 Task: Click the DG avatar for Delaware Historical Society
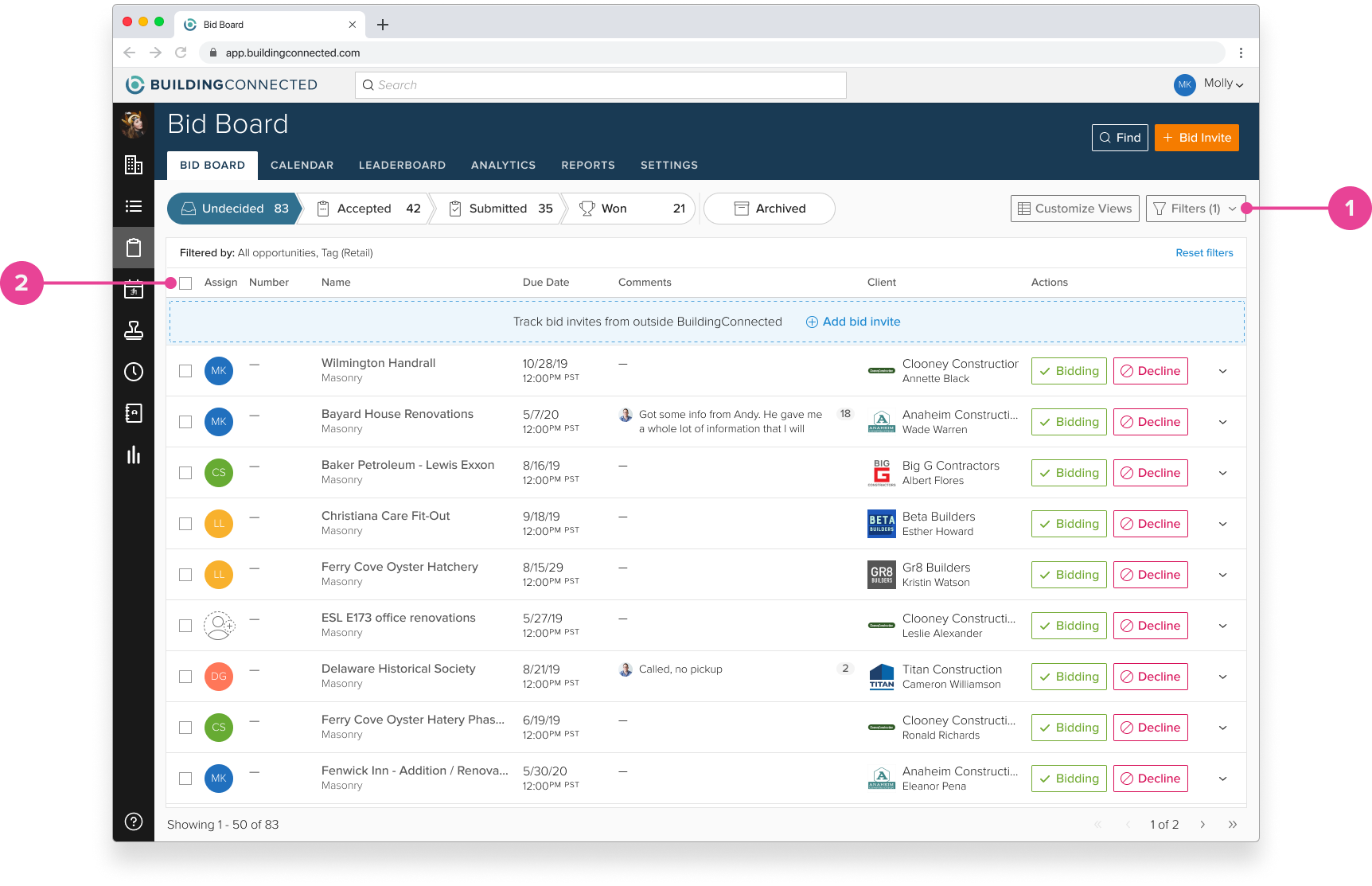click(x=219, y=677)
